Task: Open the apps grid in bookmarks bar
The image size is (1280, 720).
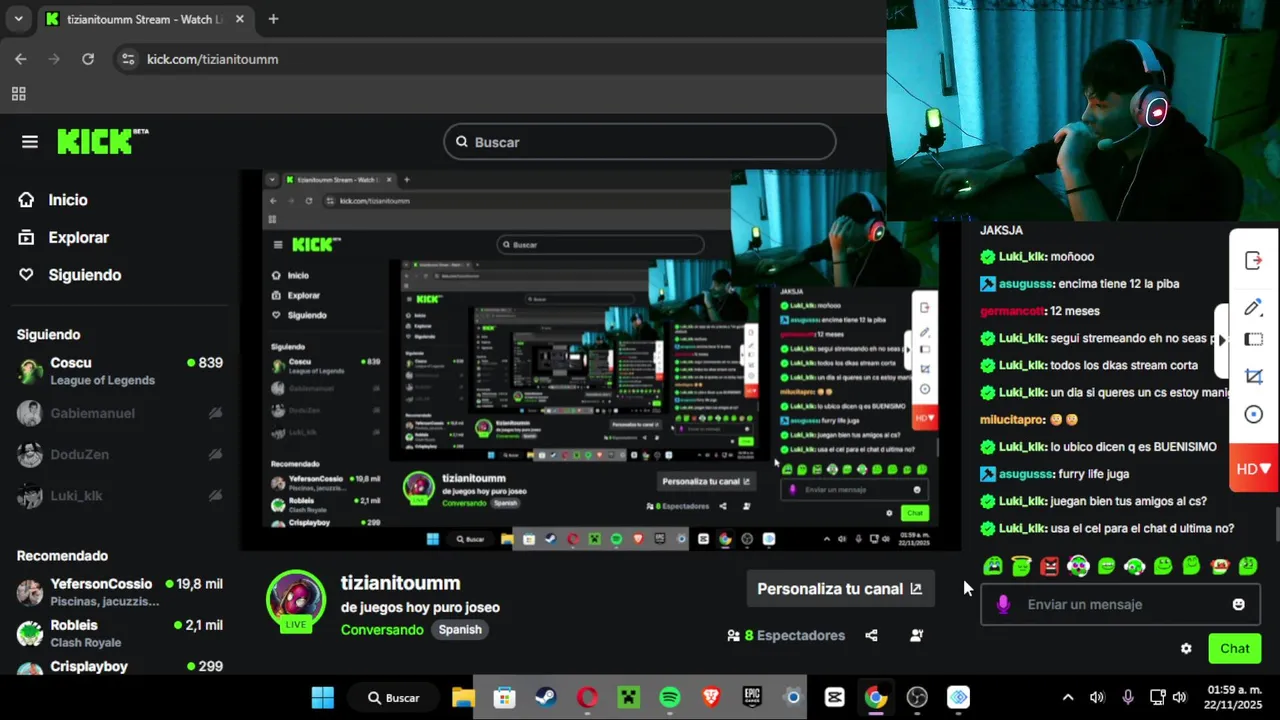Action: click(x=18, y=94)
